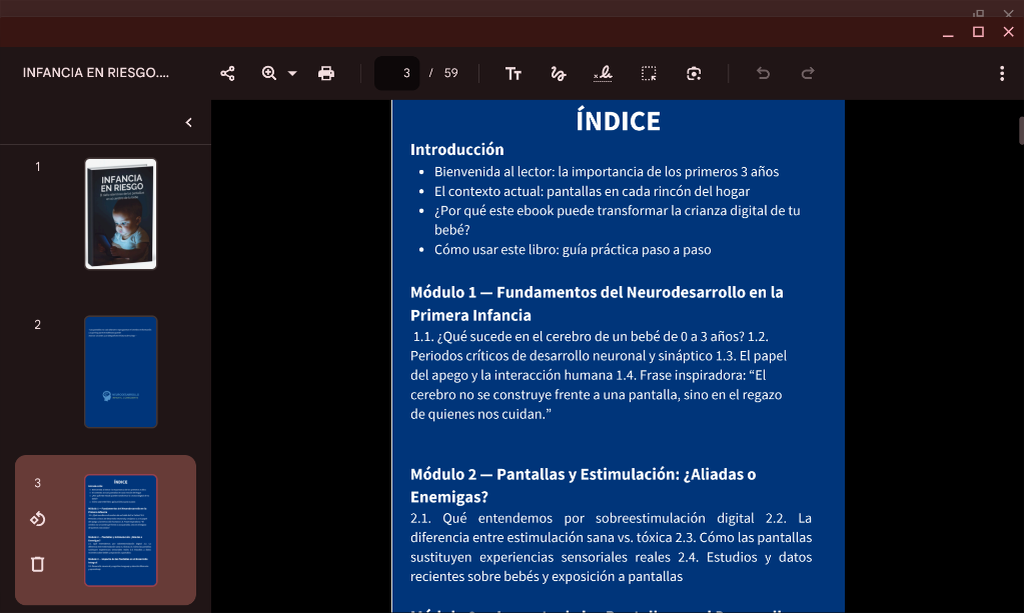Print the document using the printer icon

tap(326, 73)
